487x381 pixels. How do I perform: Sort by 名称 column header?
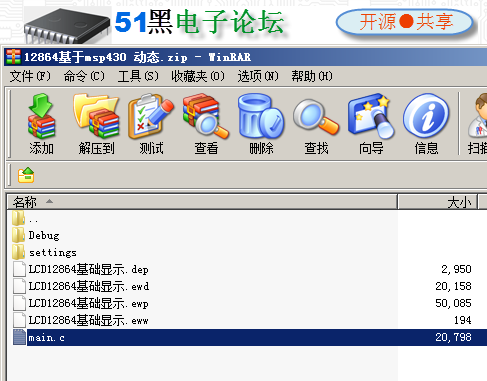click(x=202, y=202)
